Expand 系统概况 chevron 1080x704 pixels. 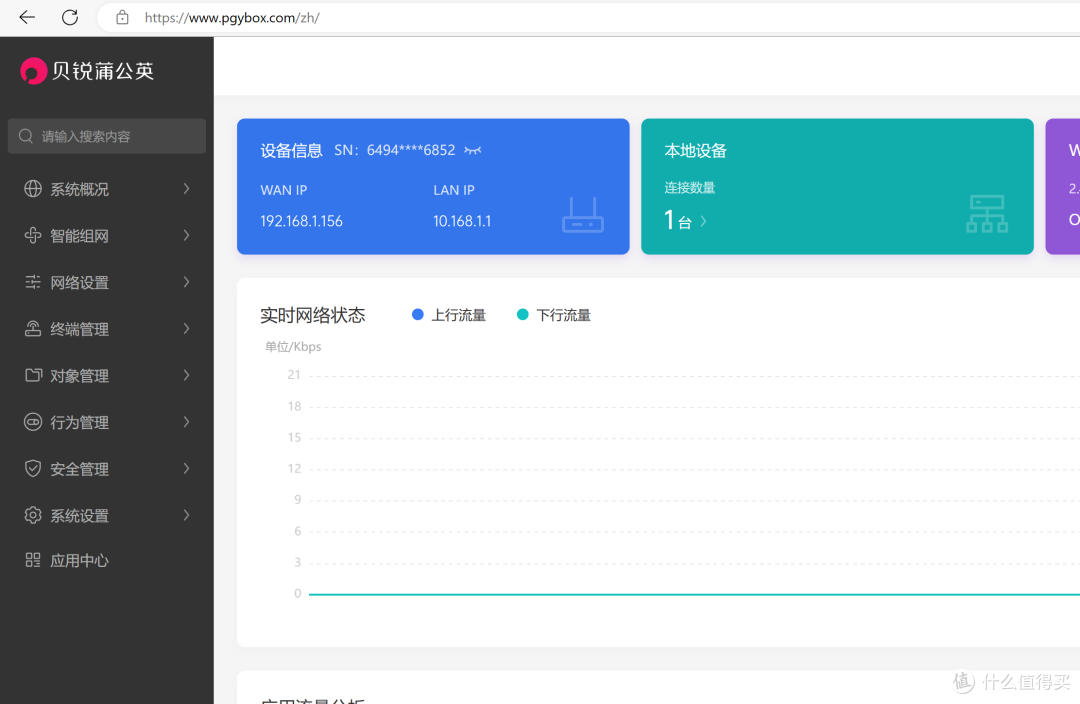tap(186, 189)
